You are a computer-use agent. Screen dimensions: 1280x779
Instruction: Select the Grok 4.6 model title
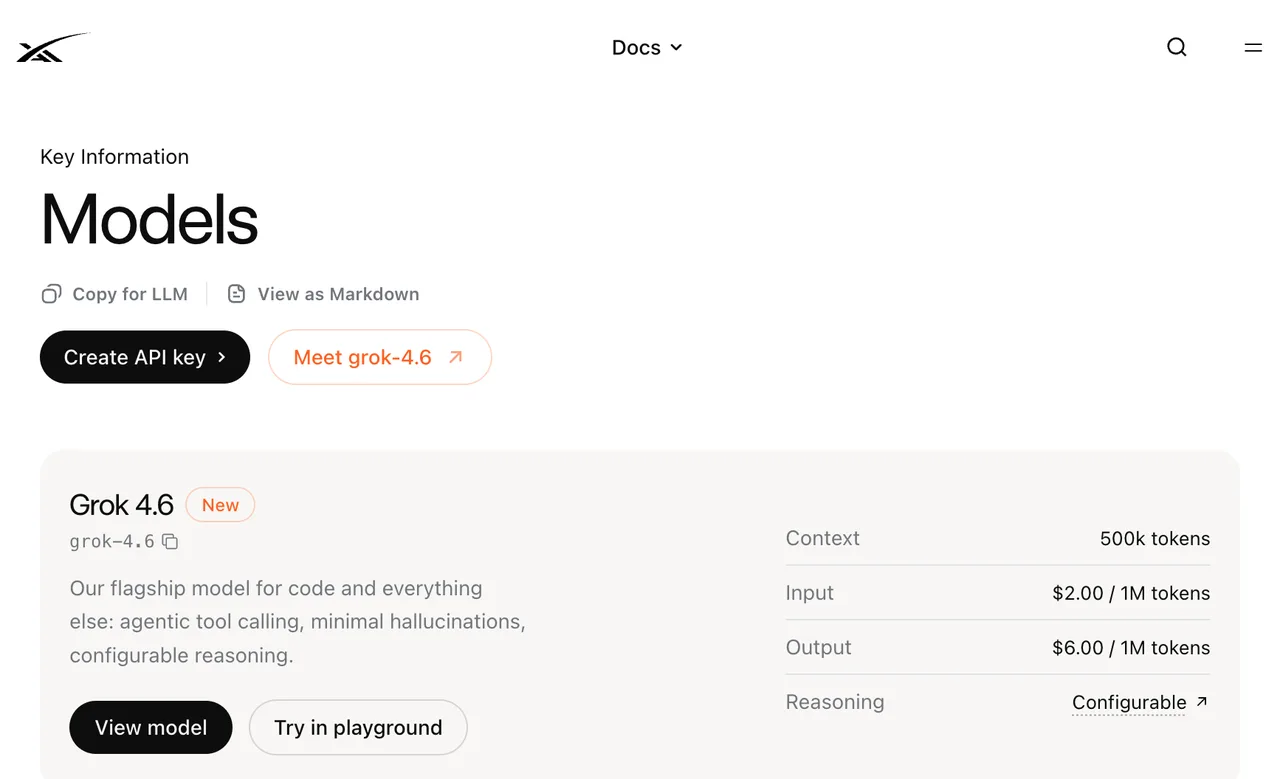tap(122, 505)
